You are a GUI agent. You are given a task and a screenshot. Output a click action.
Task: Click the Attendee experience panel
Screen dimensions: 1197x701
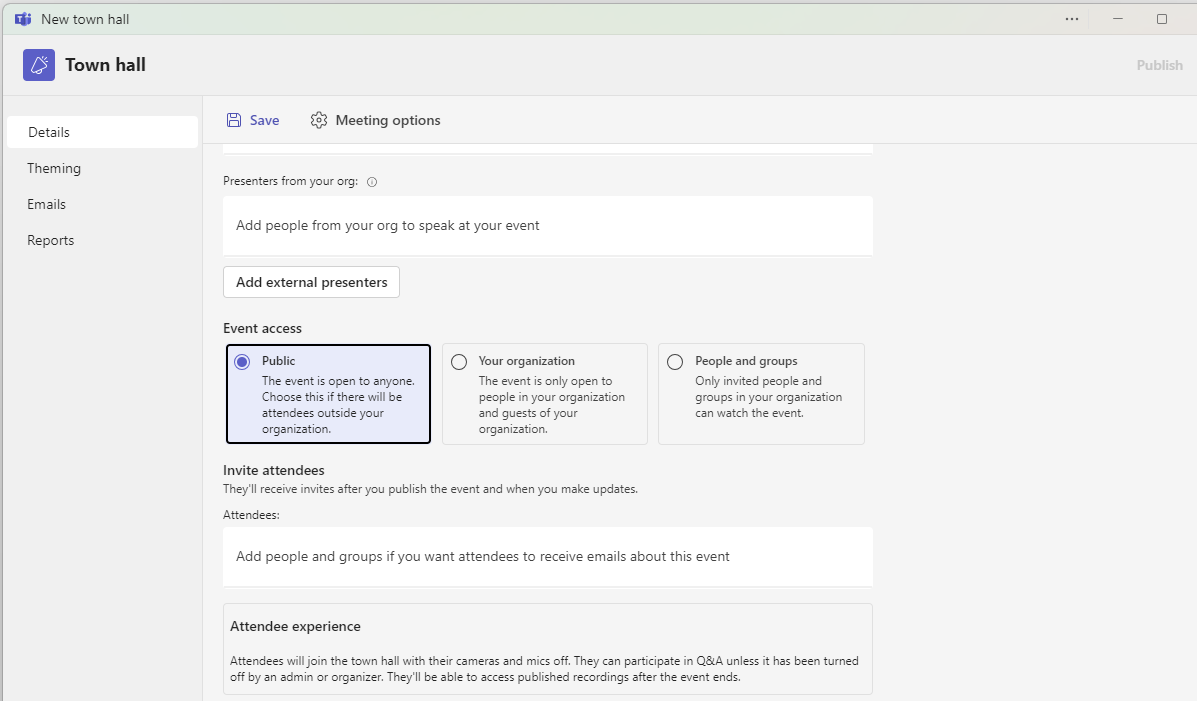547,648
